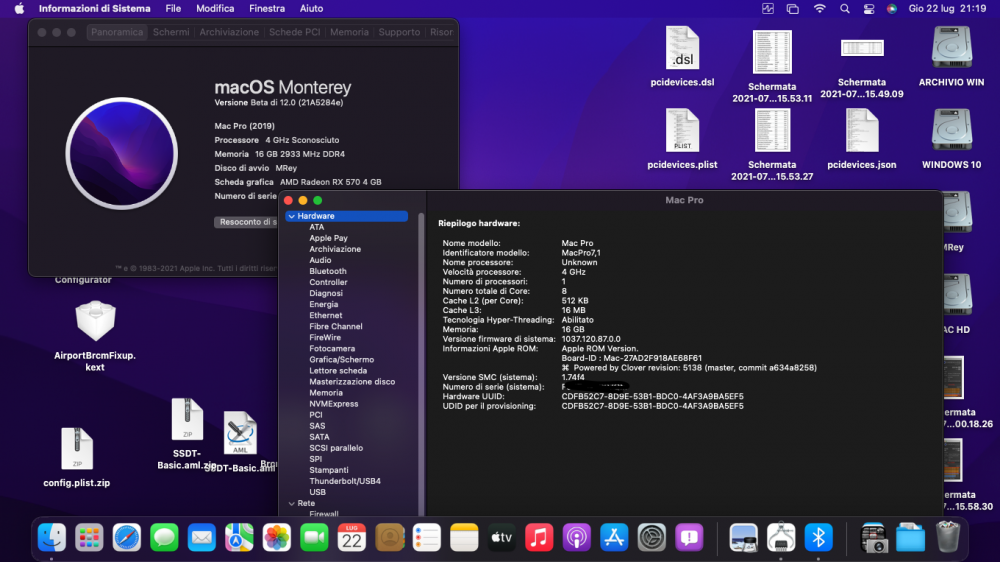
Task: Open Mail app in the dock
Action: click(x=202, y=538)
